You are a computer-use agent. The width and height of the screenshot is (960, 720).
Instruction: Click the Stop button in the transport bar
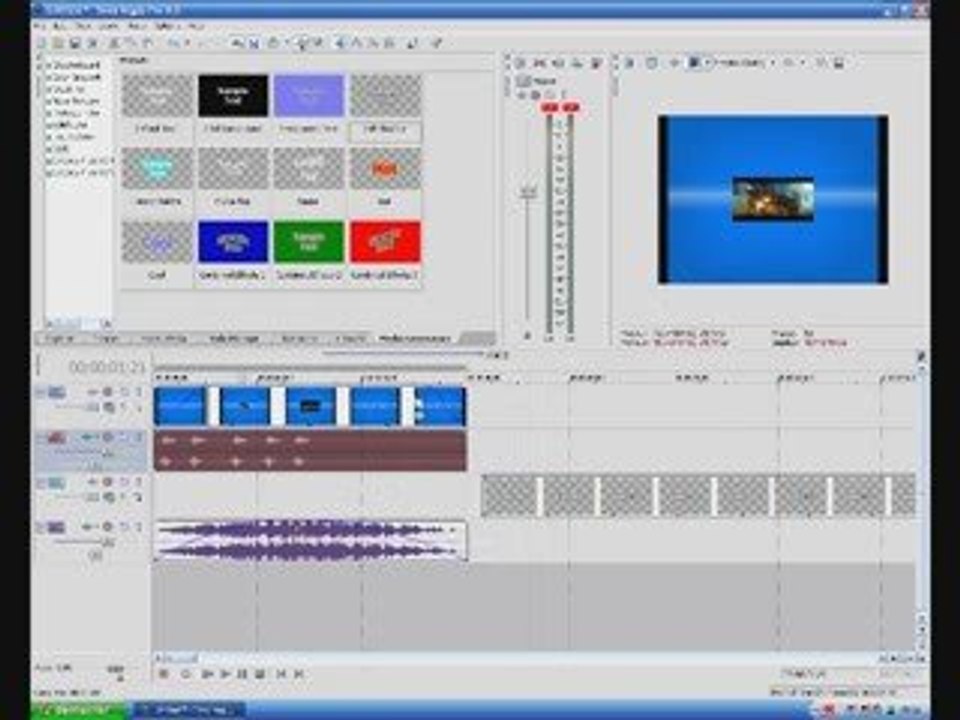260,674
